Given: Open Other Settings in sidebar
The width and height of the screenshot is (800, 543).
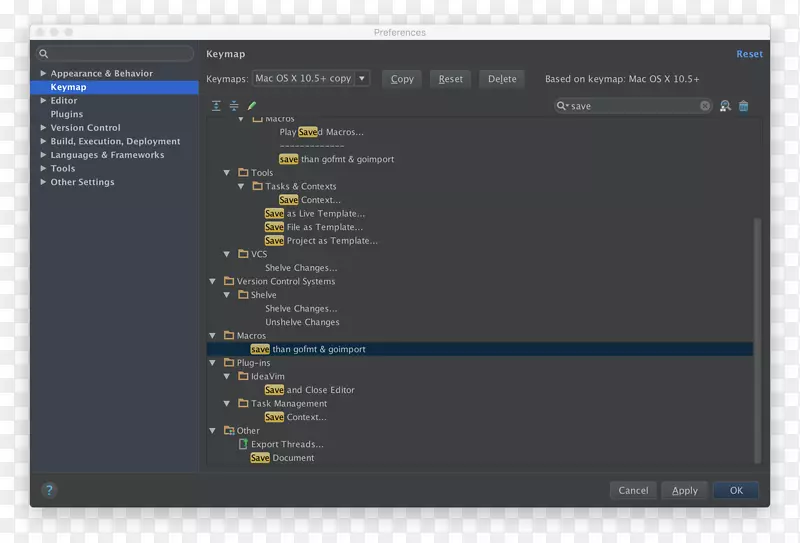Looking at the screenshot, I should point(82,182).
